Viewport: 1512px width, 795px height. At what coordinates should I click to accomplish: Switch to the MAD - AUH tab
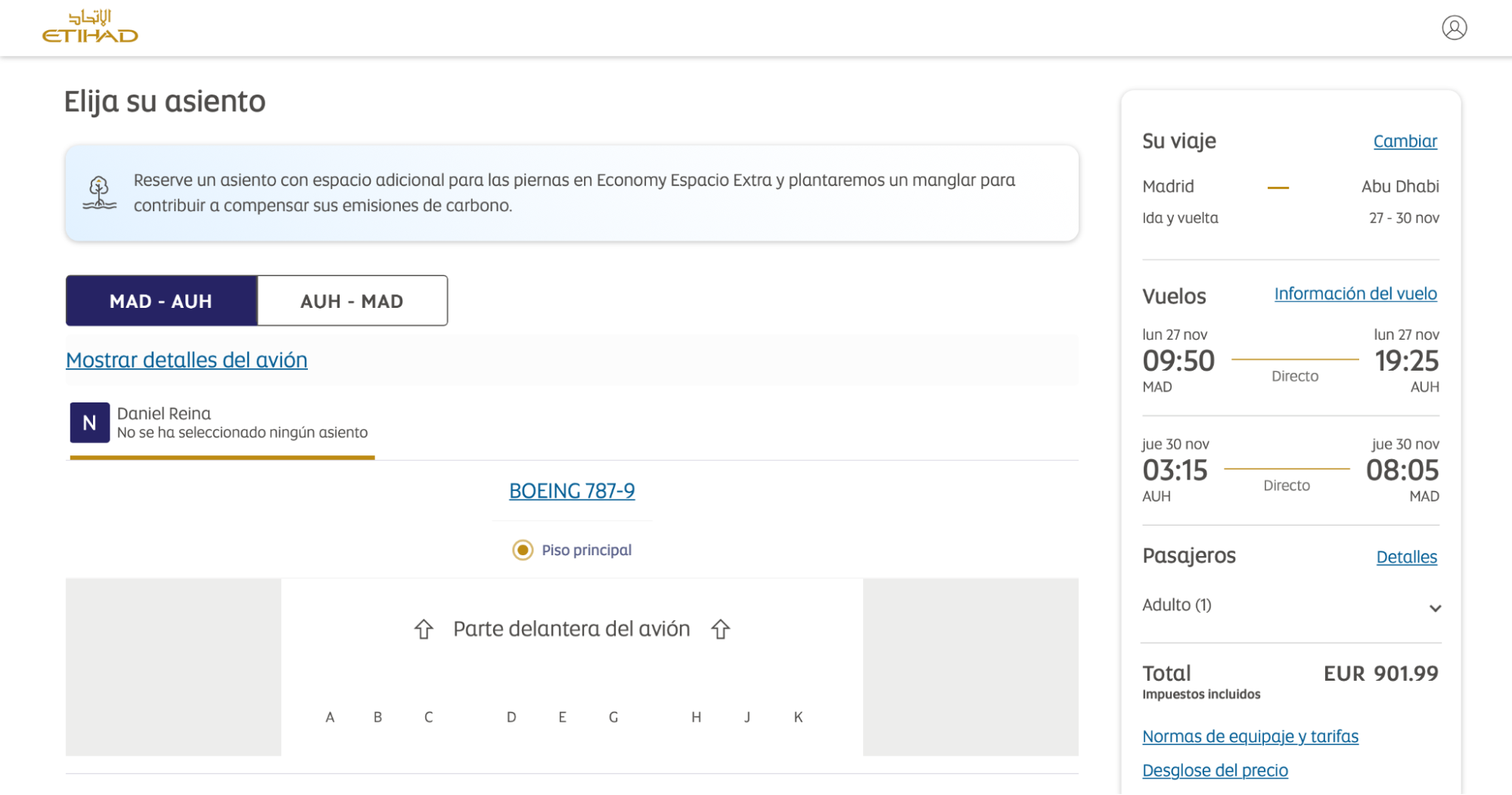tap(161, 301)
